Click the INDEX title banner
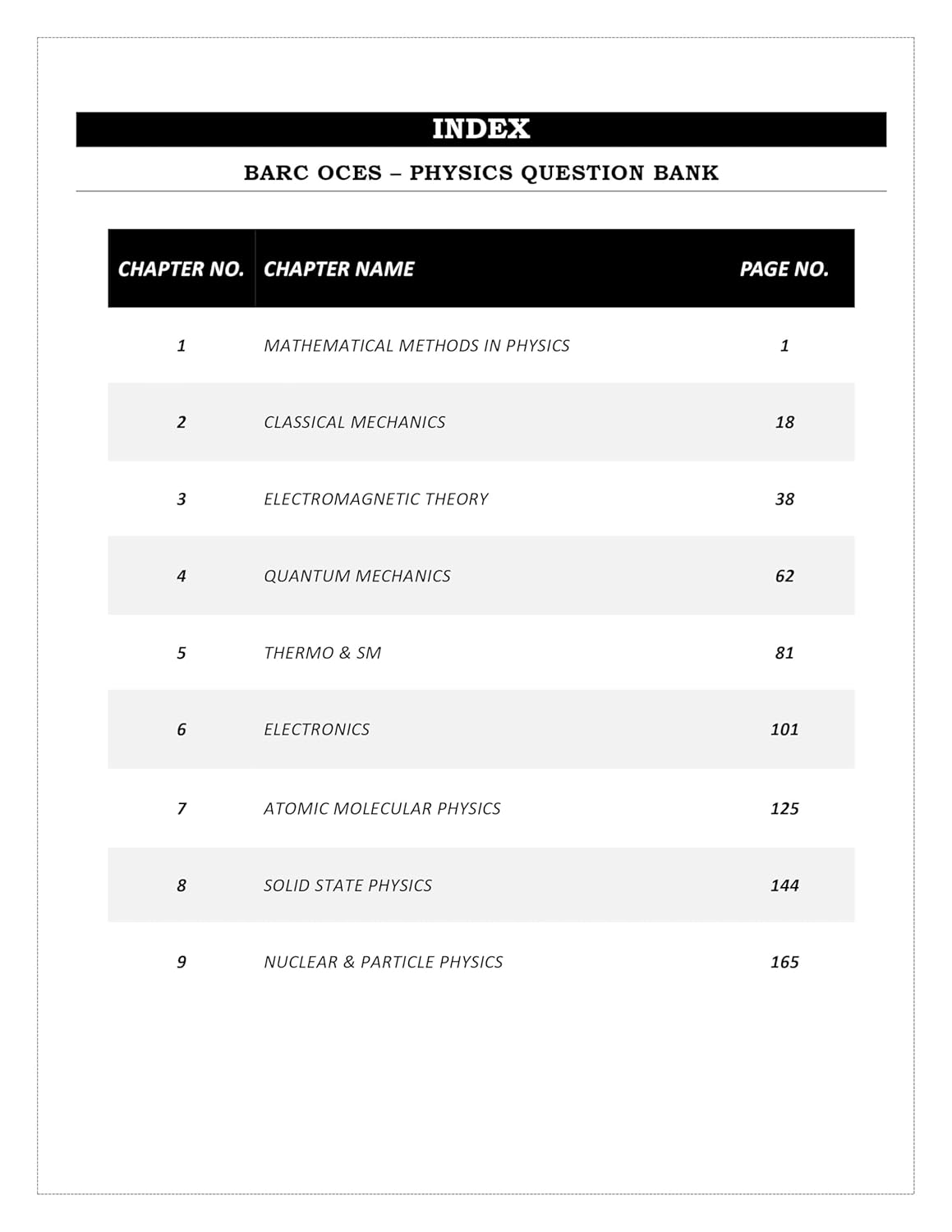The width and height of the screenshot is (952, 1232). coord(481,129)
